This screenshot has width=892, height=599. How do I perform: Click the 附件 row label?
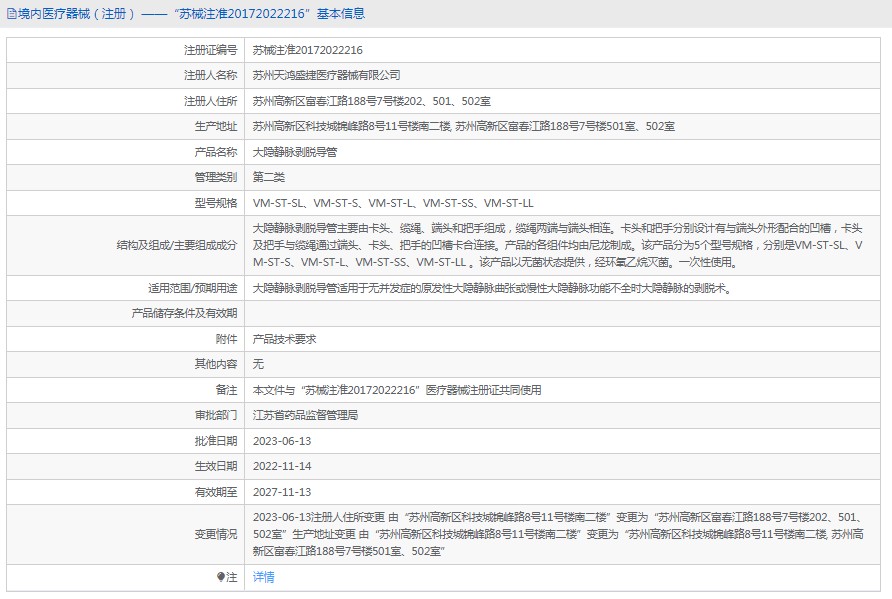[x=226, y=339]
